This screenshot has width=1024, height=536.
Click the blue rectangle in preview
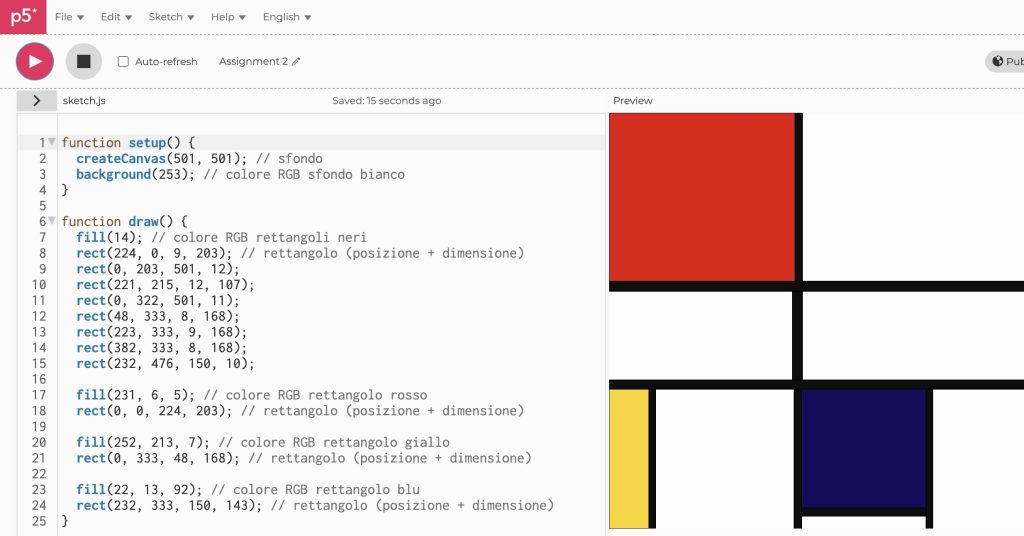(x=863, y=447)
